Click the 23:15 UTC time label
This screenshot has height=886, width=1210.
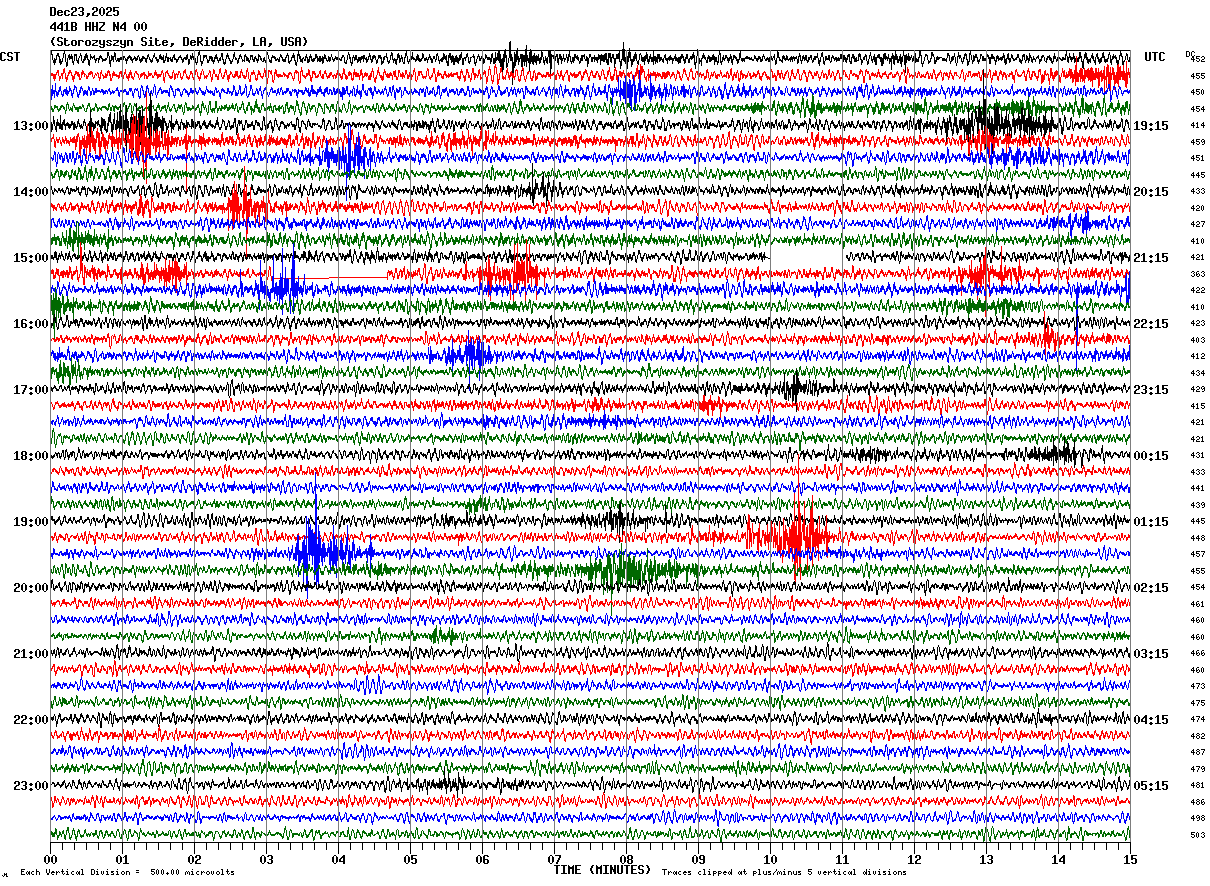tap(1151, 390)
